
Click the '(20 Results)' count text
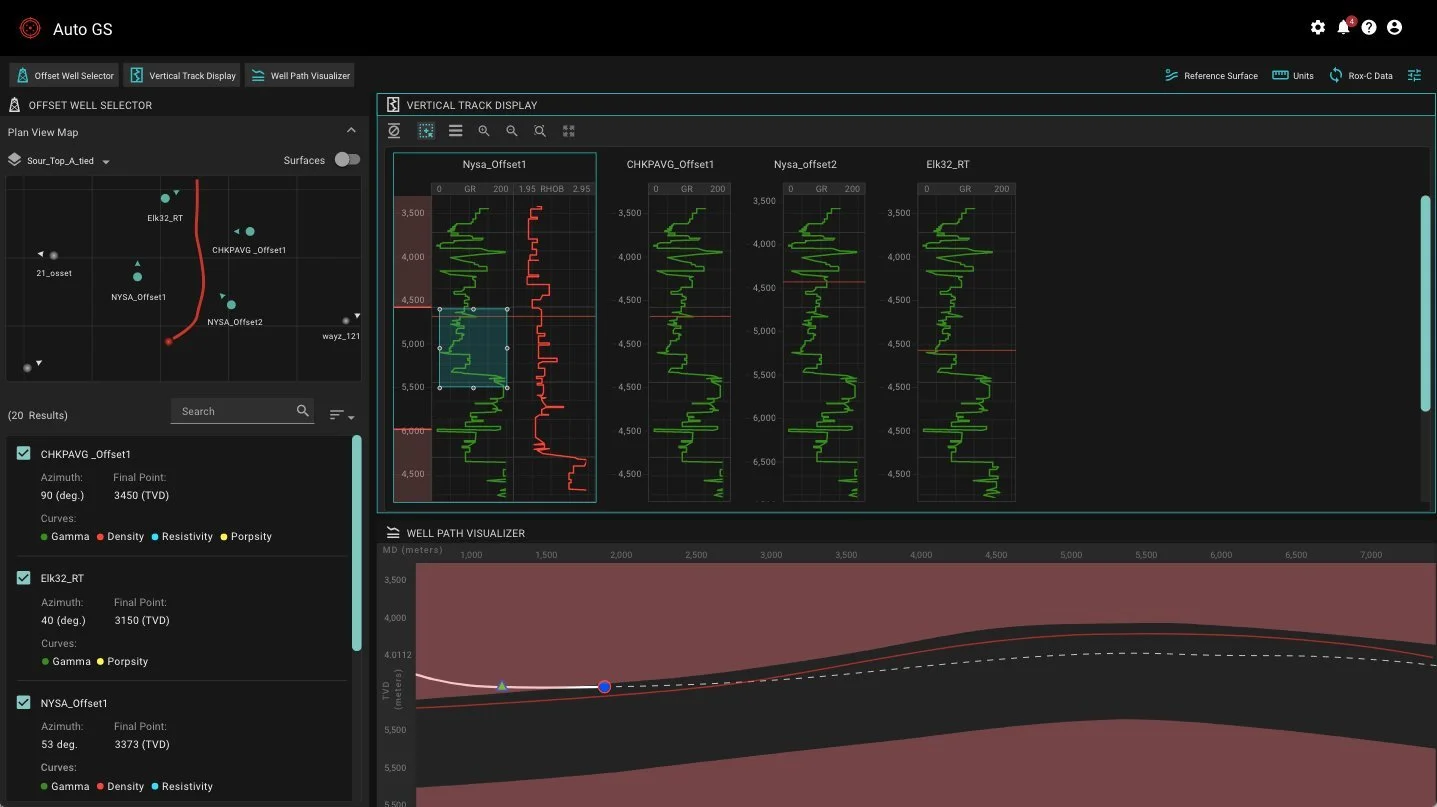click(x=38, y=415)
